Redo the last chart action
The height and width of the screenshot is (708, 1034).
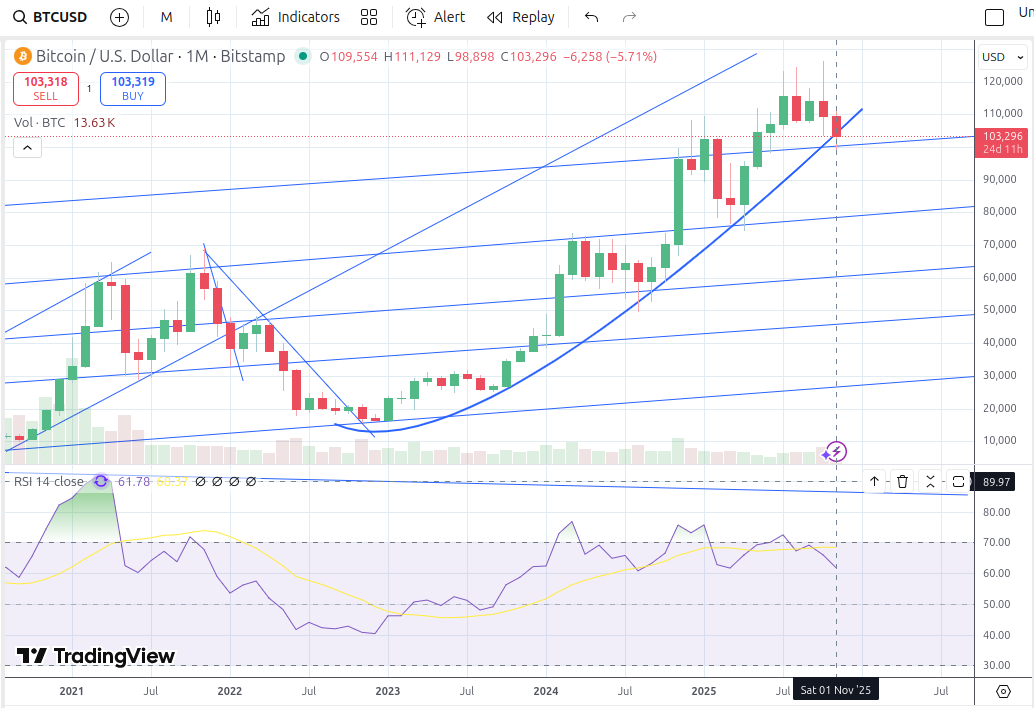click(x=629, y=17)
